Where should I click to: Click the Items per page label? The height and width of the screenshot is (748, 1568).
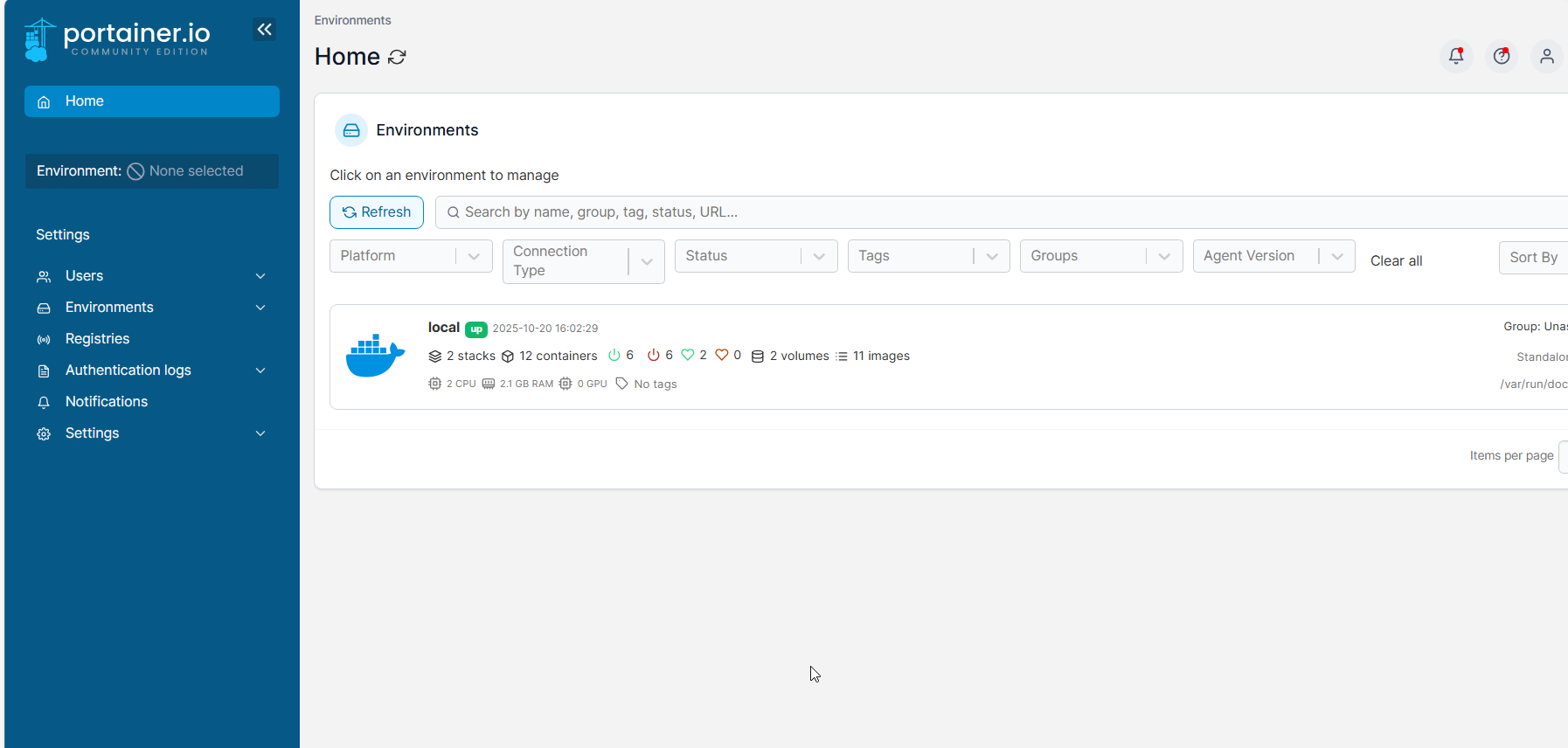click(1512, 455)
